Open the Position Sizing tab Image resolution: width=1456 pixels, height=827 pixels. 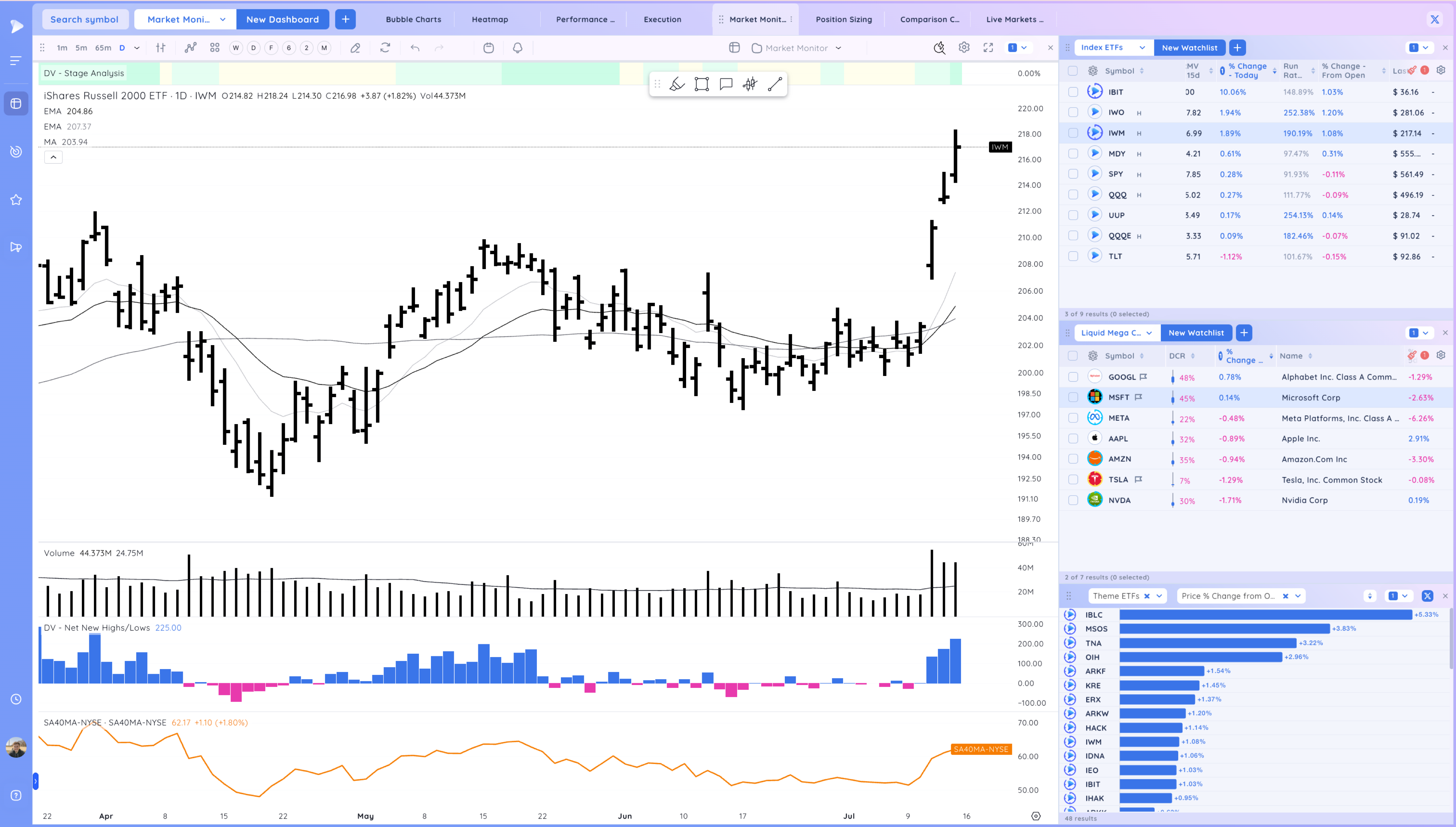click(843, 19)
